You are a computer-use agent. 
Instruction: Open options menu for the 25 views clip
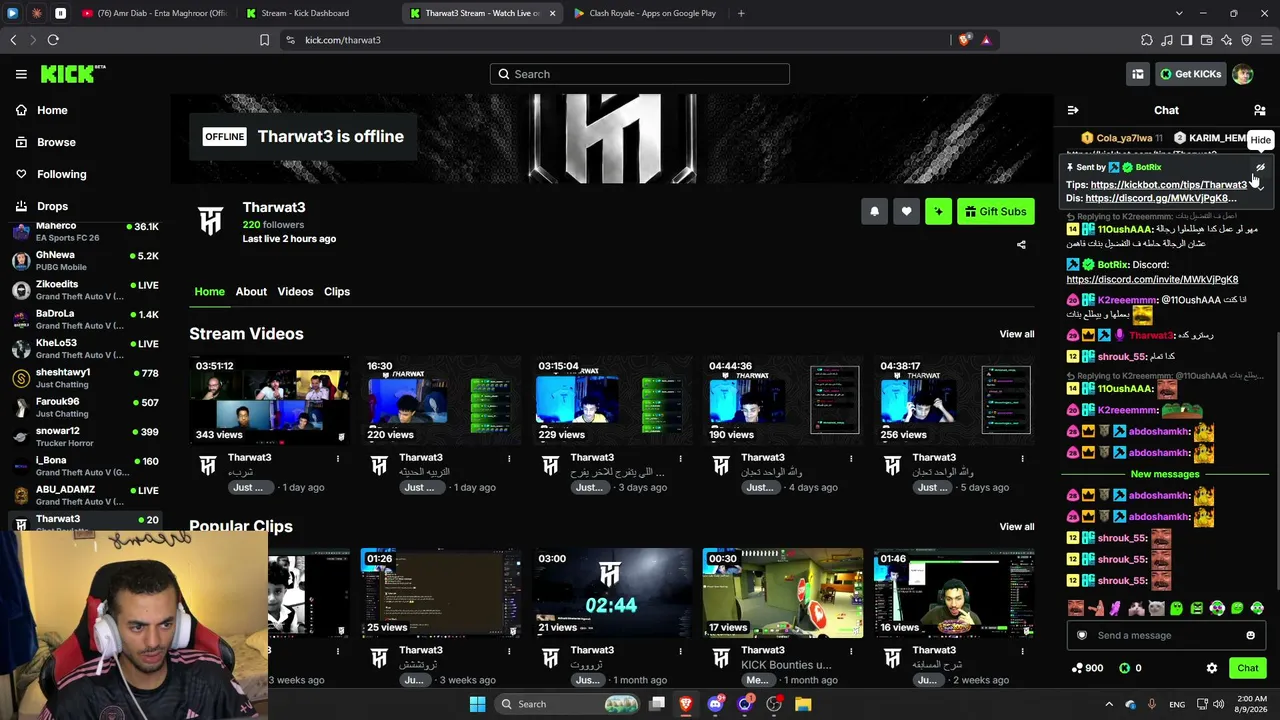tap(509, 651)
